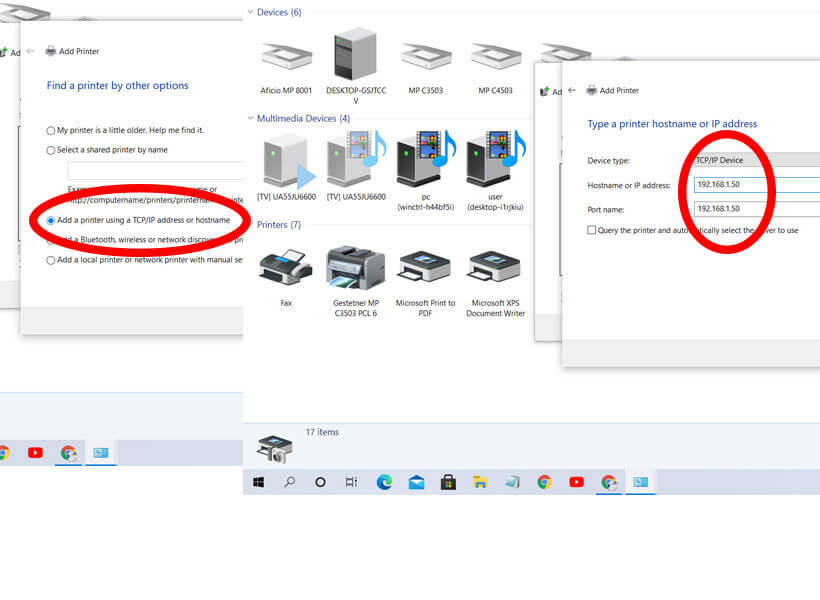Open Microsoft Edge from the taskbar
Viewport: 820px width, 600px height.
point(384,482)
